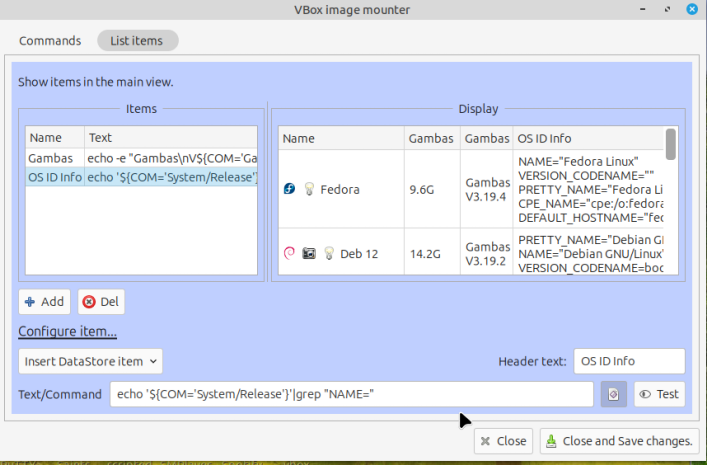Click into the Text/Command input field
This screenshot has width=707, height=465.
pyautogui.click(x=350, y=394)
